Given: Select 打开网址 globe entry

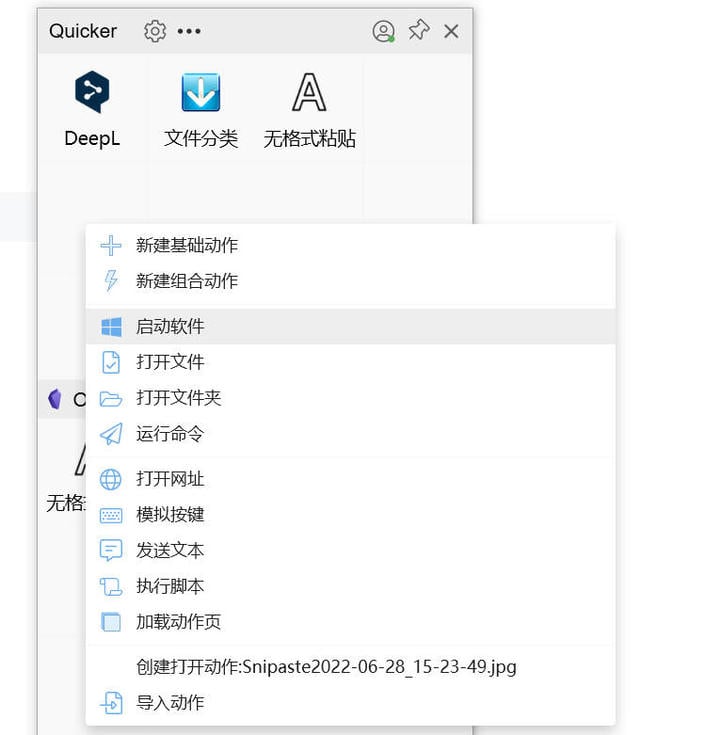Looking at the screenshot, I should click(x=351, y=479).
